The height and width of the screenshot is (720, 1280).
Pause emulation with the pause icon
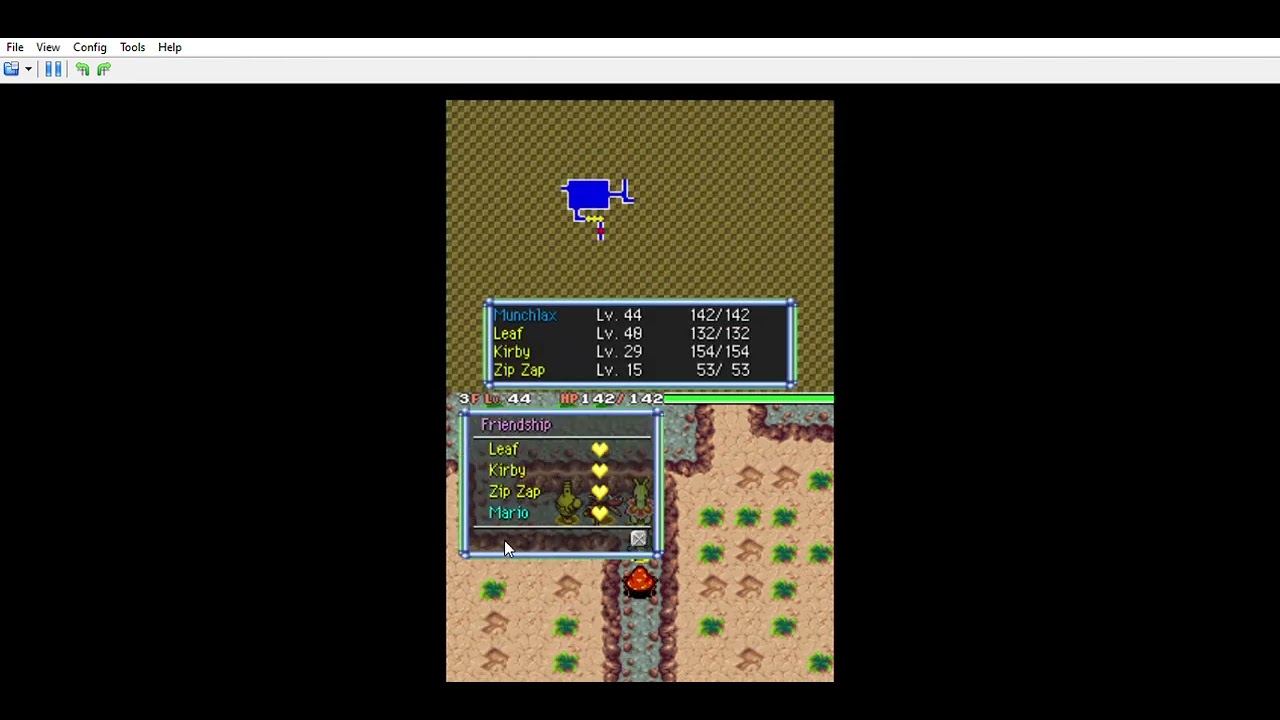(53, 69)
